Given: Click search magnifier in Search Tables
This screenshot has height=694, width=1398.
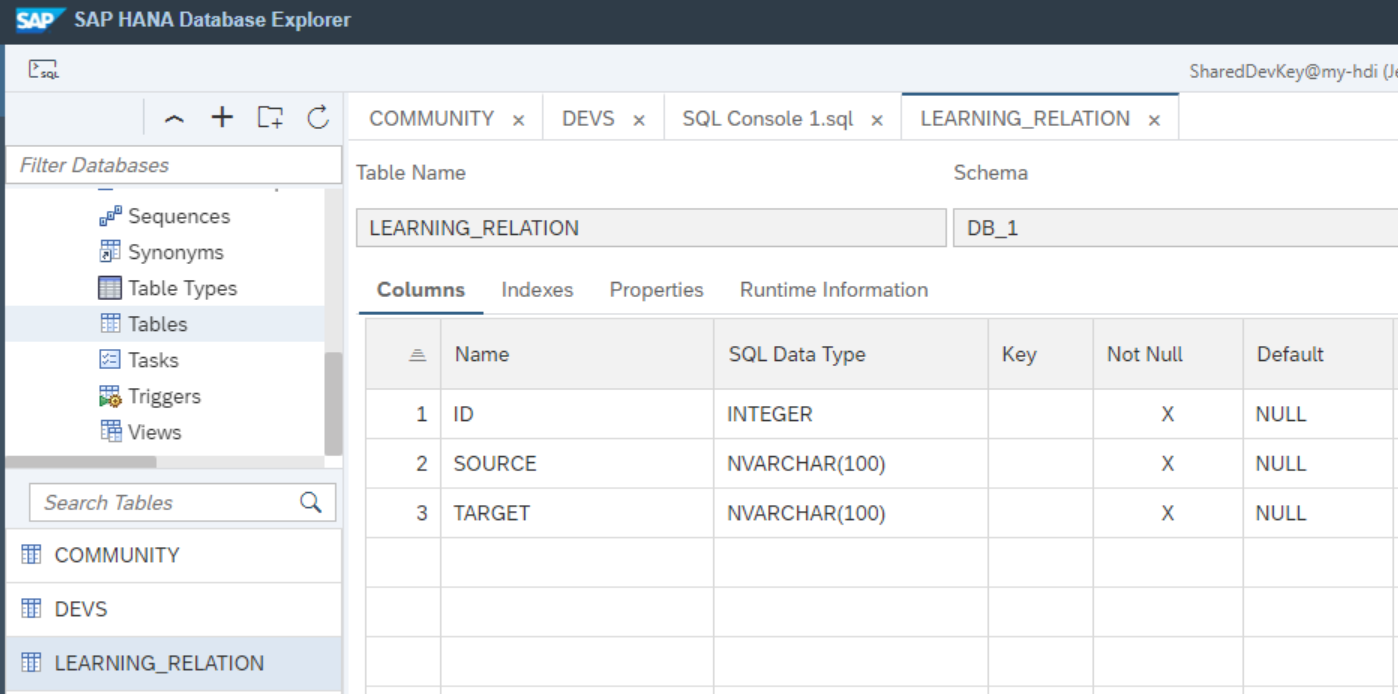Looking at the screenshot, I should pos(311,502).
